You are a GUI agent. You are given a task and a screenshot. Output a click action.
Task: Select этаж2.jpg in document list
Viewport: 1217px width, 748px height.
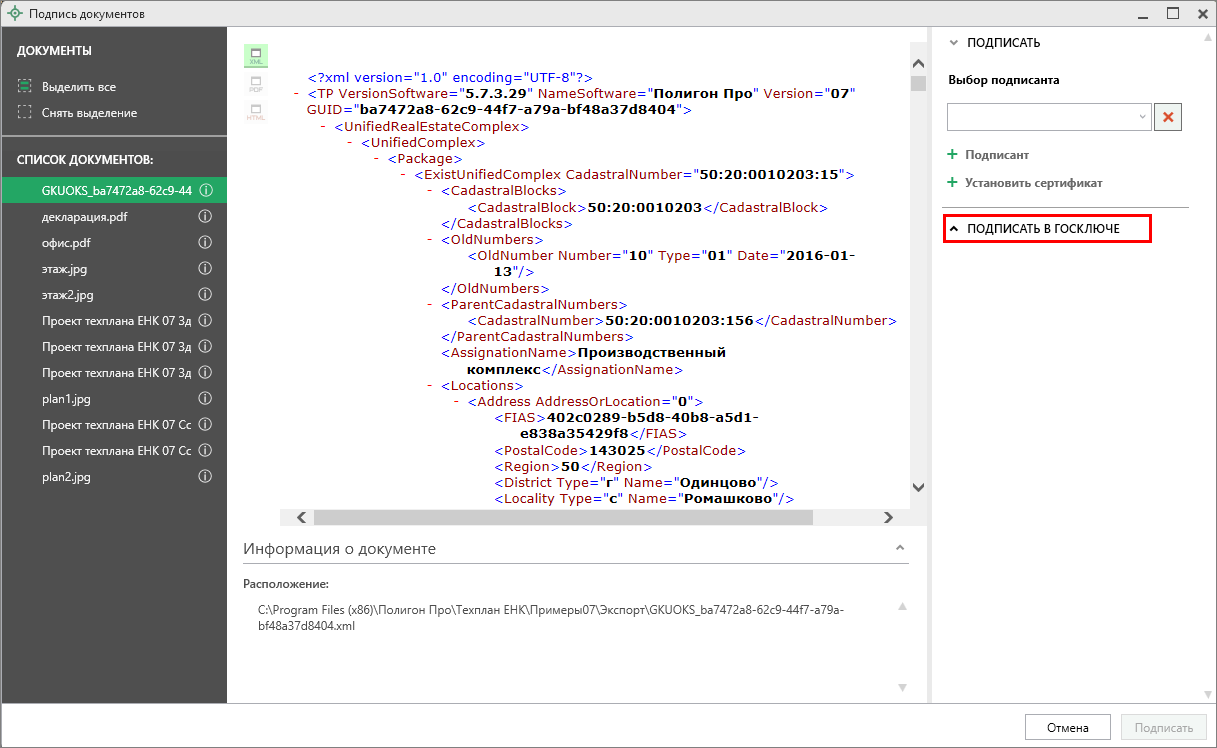tap(68, 295)
